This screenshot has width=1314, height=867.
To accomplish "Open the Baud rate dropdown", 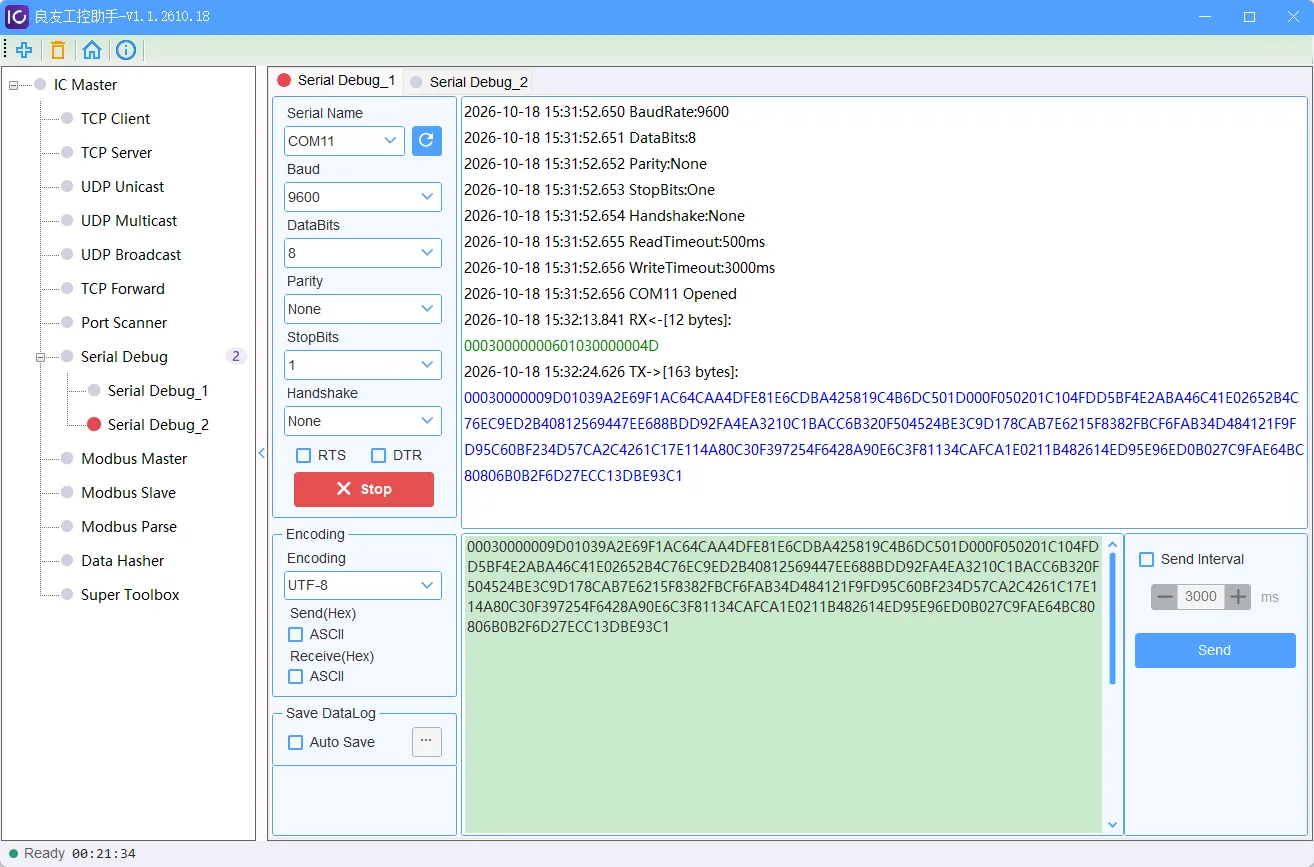I will click(363, 197).
